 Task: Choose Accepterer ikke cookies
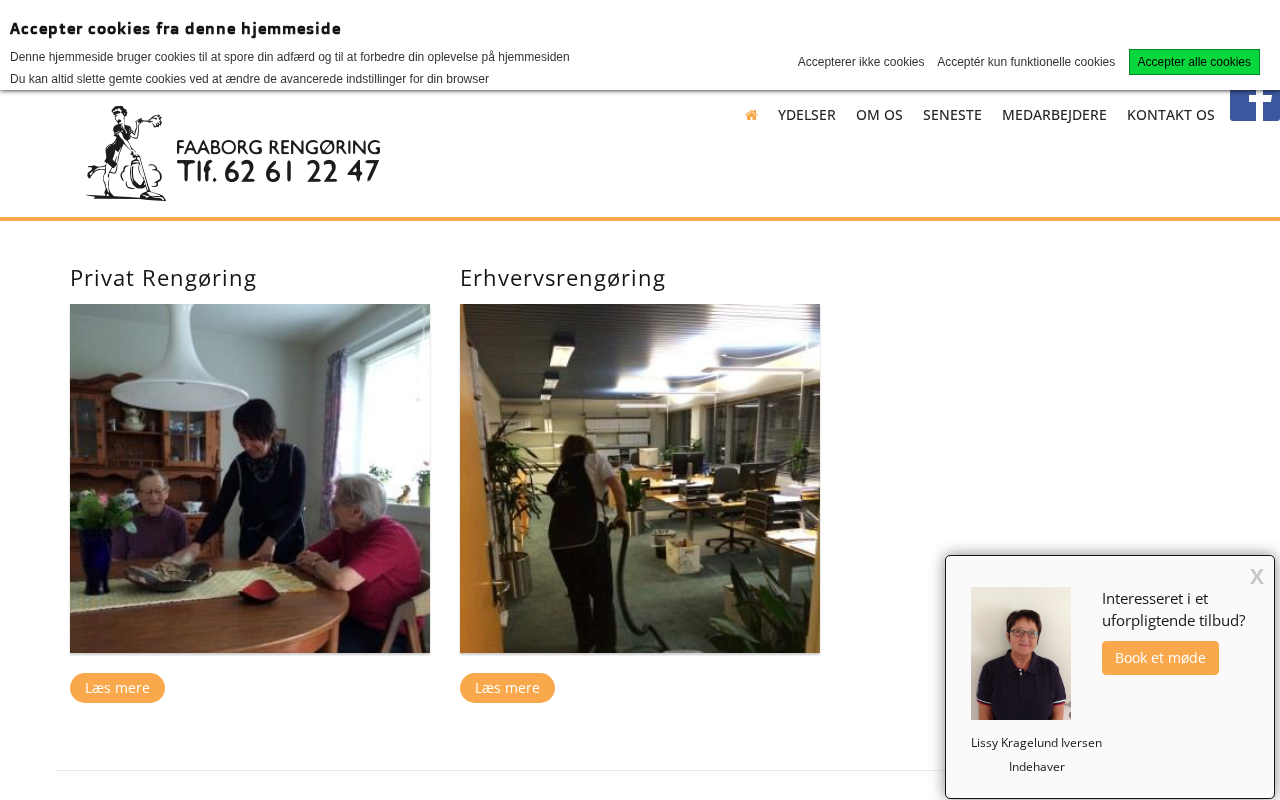click(x=861, y=62)
